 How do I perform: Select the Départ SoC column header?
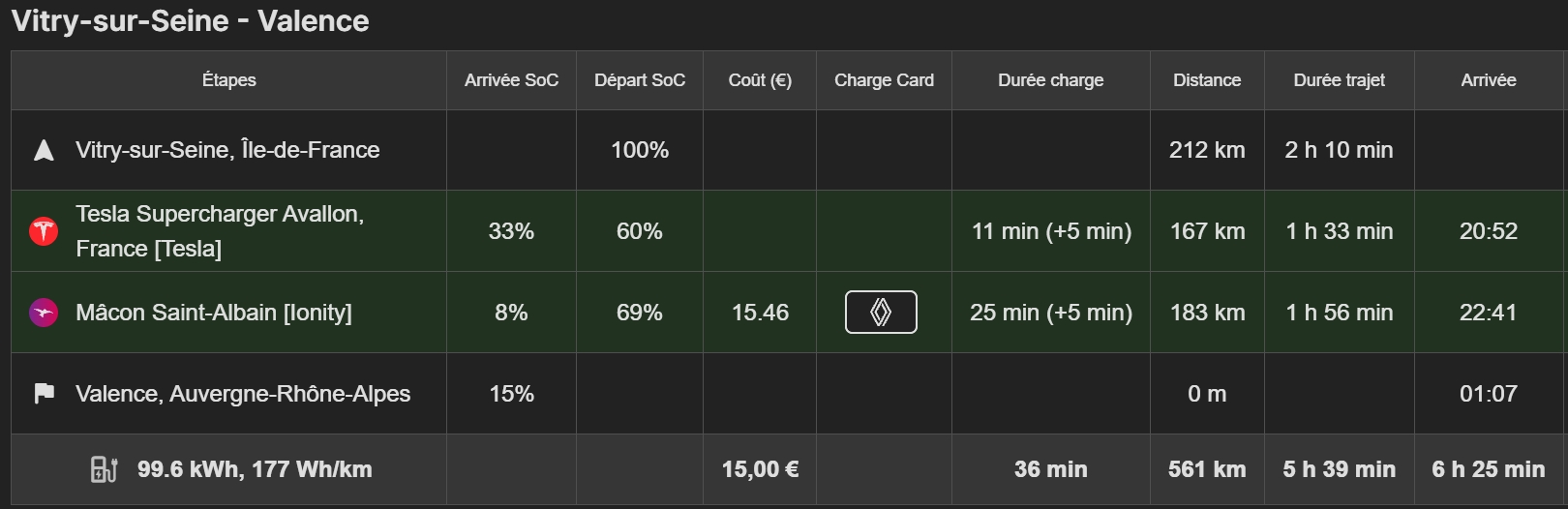[640, 80]
